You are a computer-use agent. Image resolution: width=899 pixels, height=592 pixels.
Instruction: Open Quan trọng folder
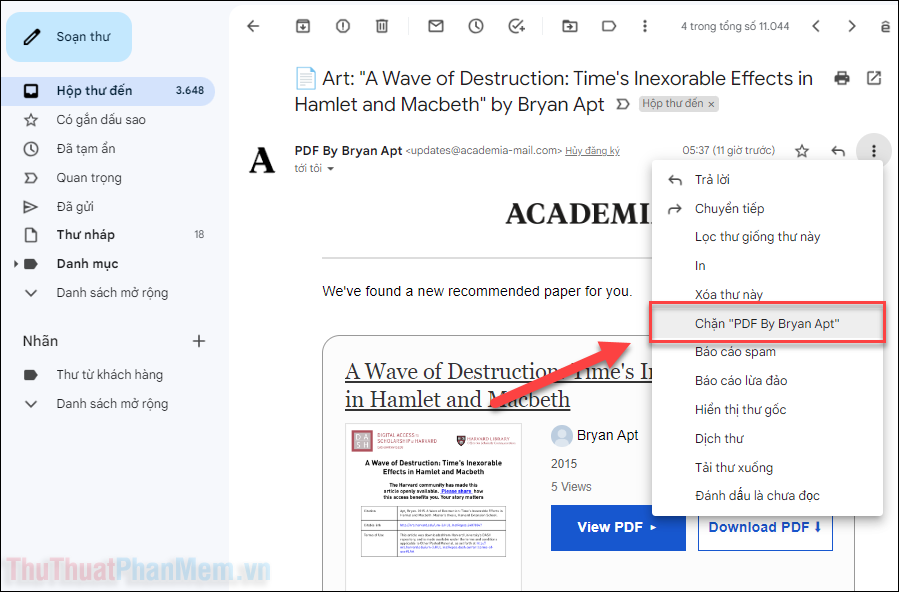pos(108,178)
